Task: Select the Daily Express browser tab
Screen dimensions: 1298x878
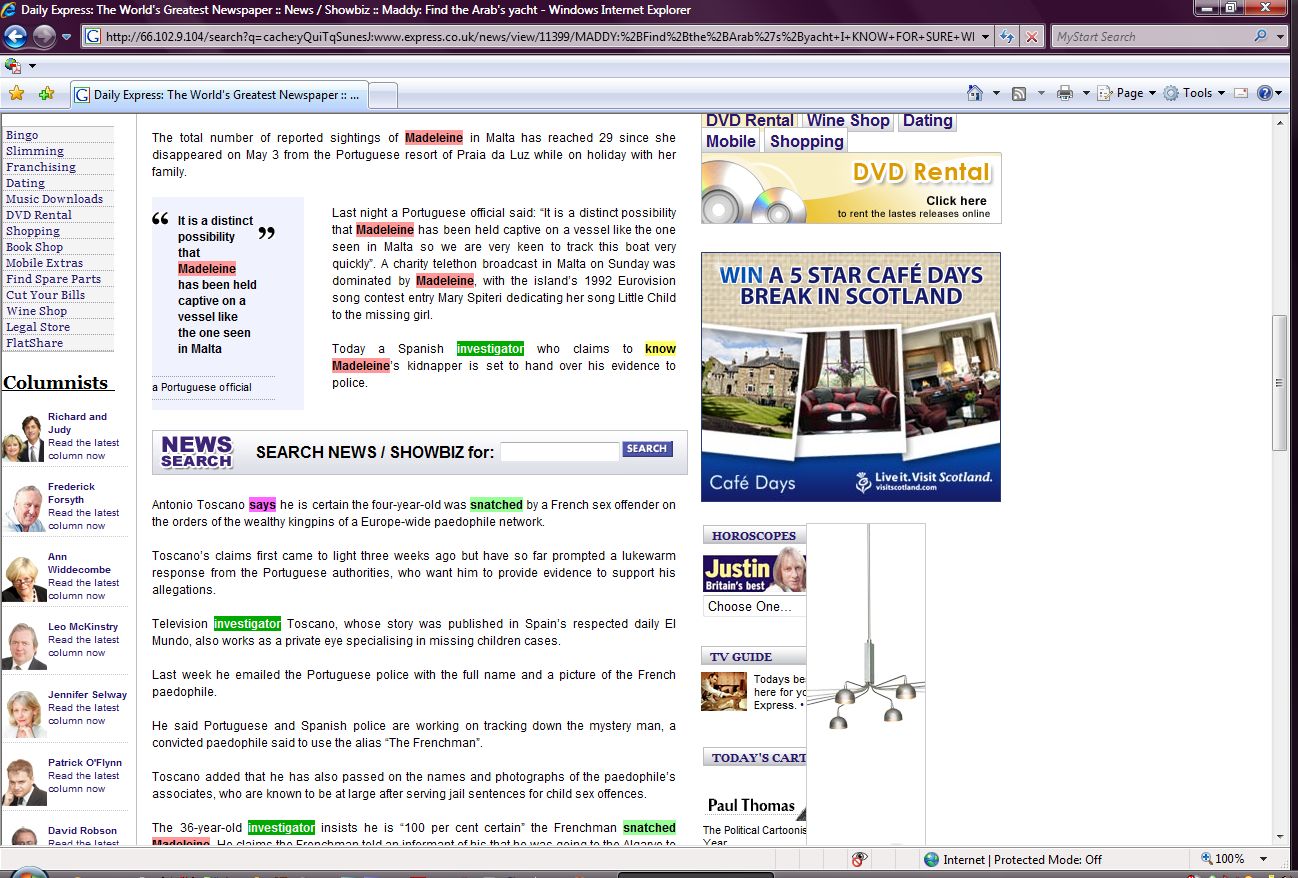Action: click(x=220, y=95)
